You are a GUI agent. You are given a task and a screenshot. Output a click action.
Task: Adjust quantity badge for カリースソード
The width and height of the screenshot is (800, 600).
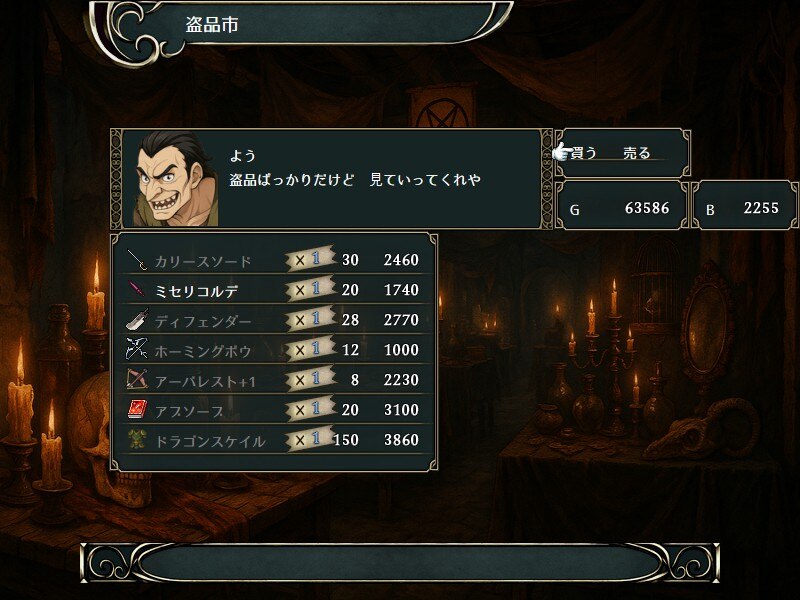pyautogui.click(x=310, y=259)
